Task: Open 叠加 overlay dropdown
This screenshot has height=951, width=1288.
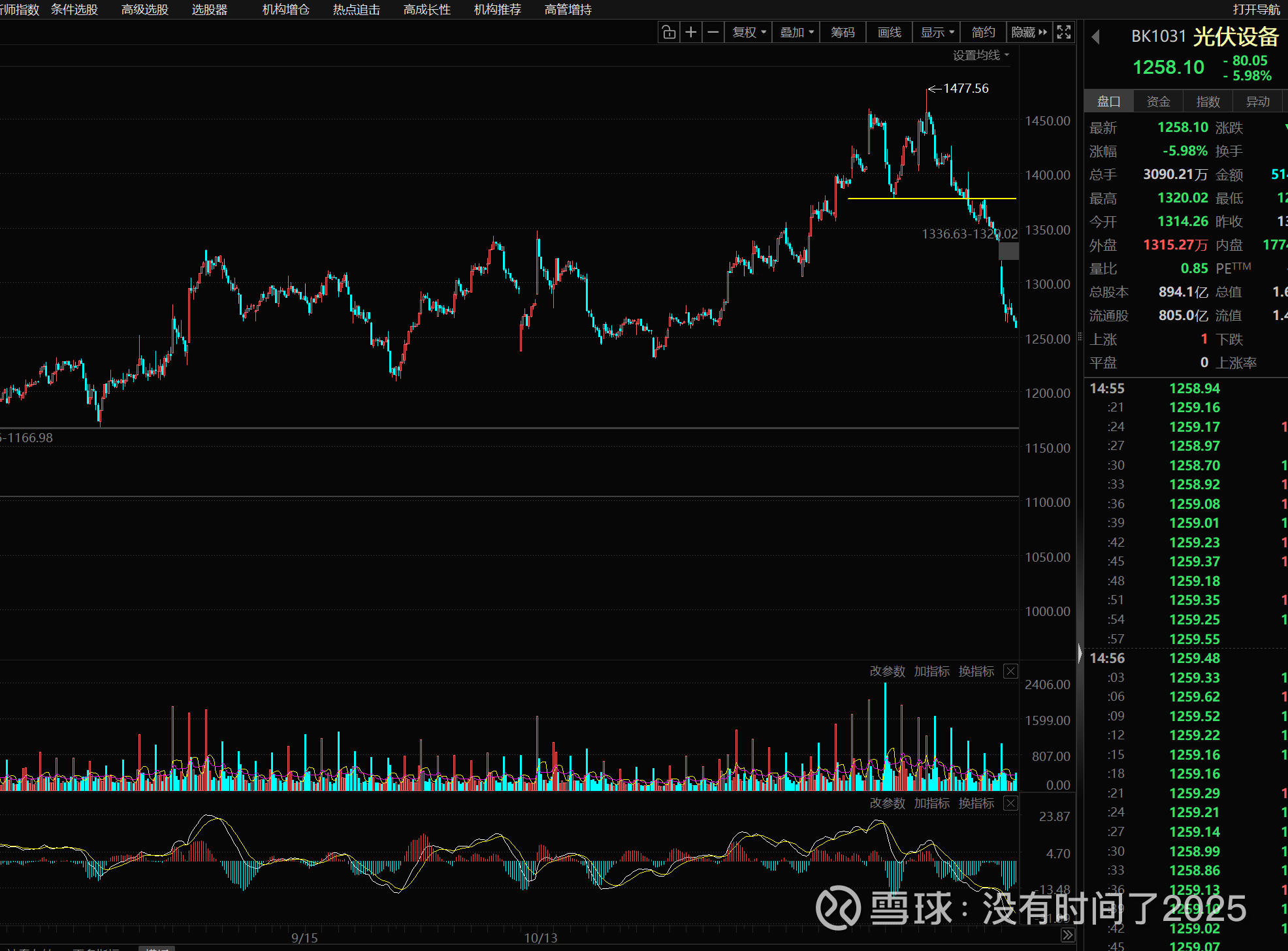Action: (x=797, y=32)
